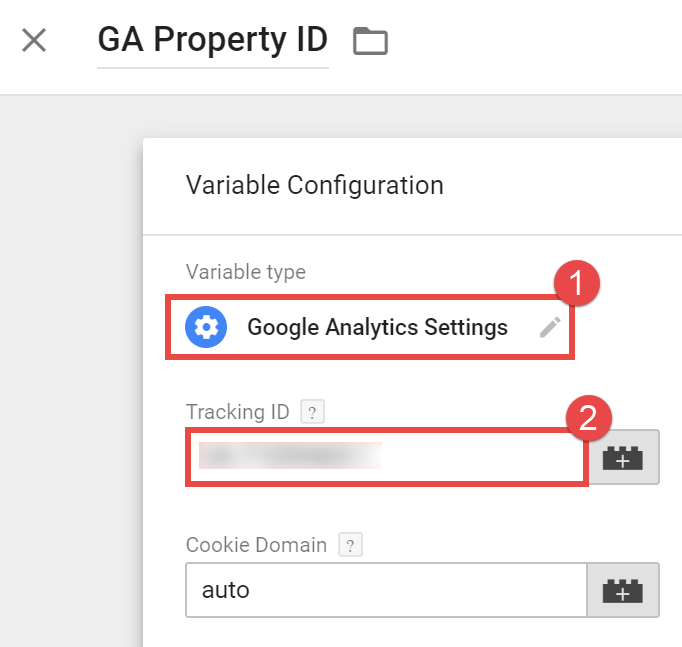The height and width of the screenshot is (647, 682).
Task: Open the variable picker beside Tracking ID
Action: (622, 458)
